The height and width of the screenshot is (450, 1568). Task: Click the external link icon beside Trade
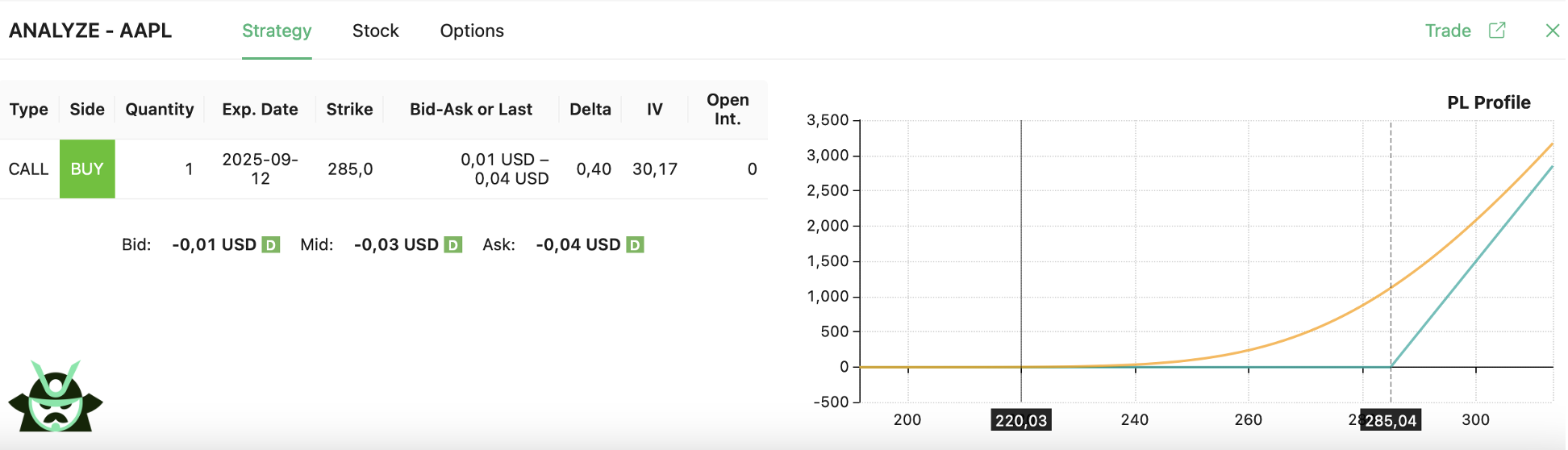pyautogui.click(x=1497, y=31)
